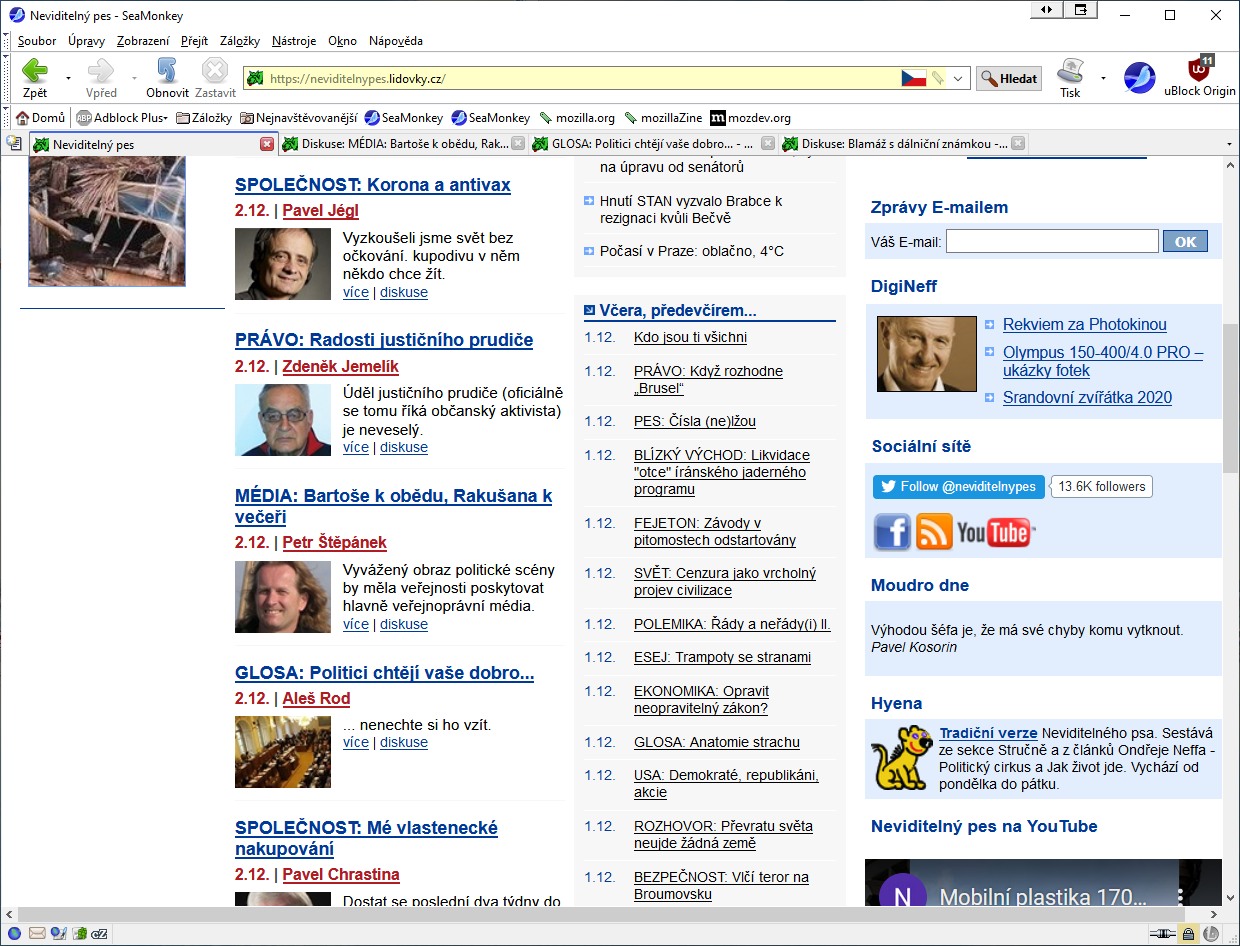Open the Tradiční verze link in Hyena
The width and height of the screenshot is (1240, 946).
point(988,733)
